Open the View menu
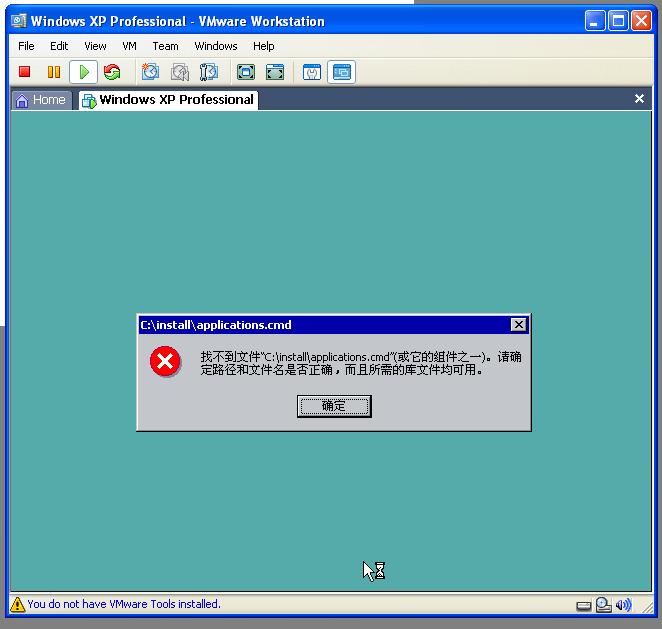 click(x=95, y=46)
